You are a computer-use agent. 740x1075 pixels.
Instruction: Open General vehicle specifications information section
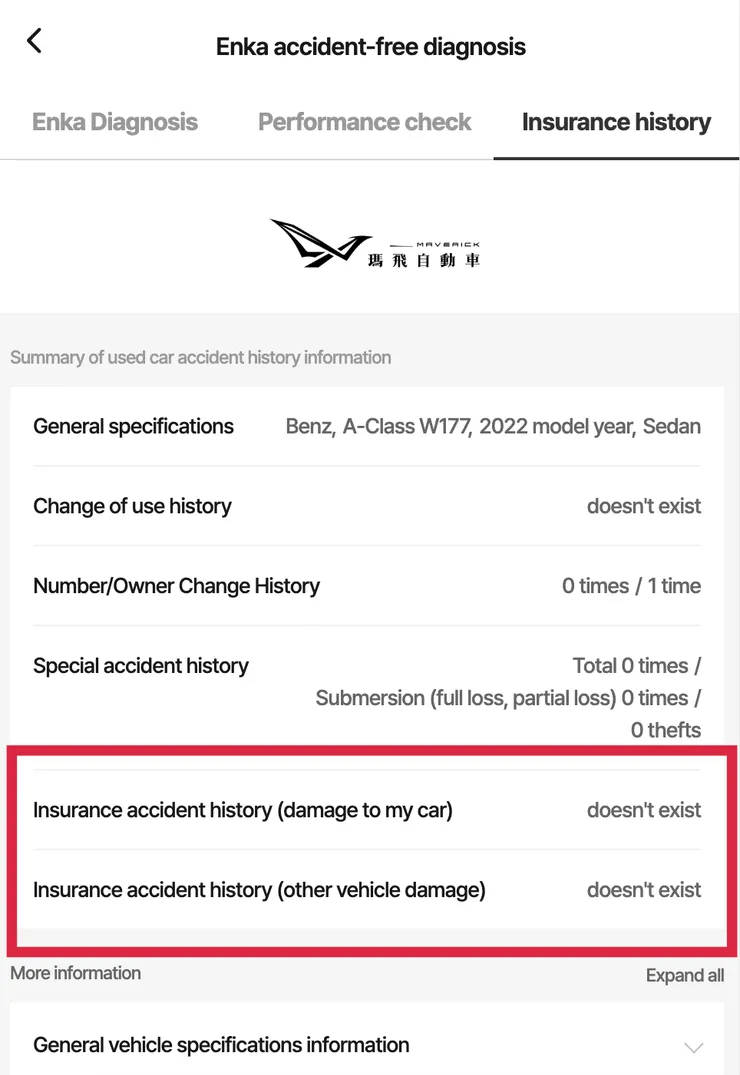coord(221,1045)
